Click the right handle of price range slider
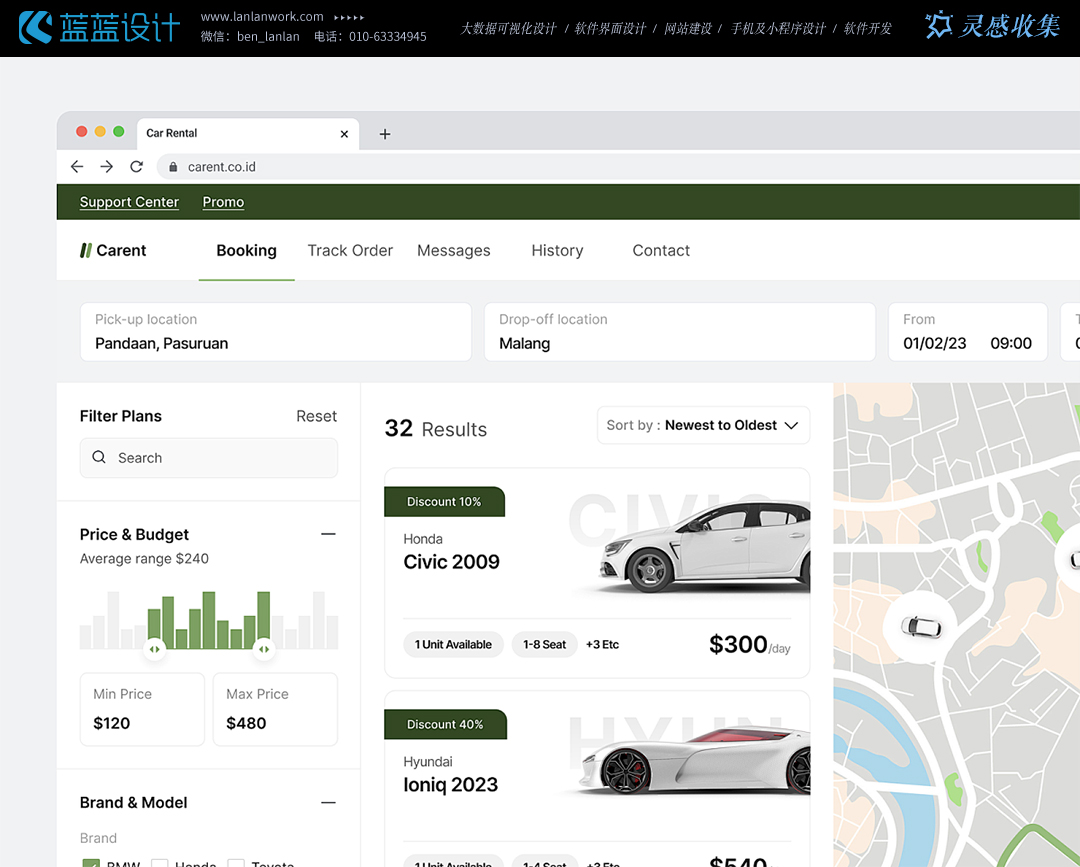The image size is (1080, 867). pos(263,649)
